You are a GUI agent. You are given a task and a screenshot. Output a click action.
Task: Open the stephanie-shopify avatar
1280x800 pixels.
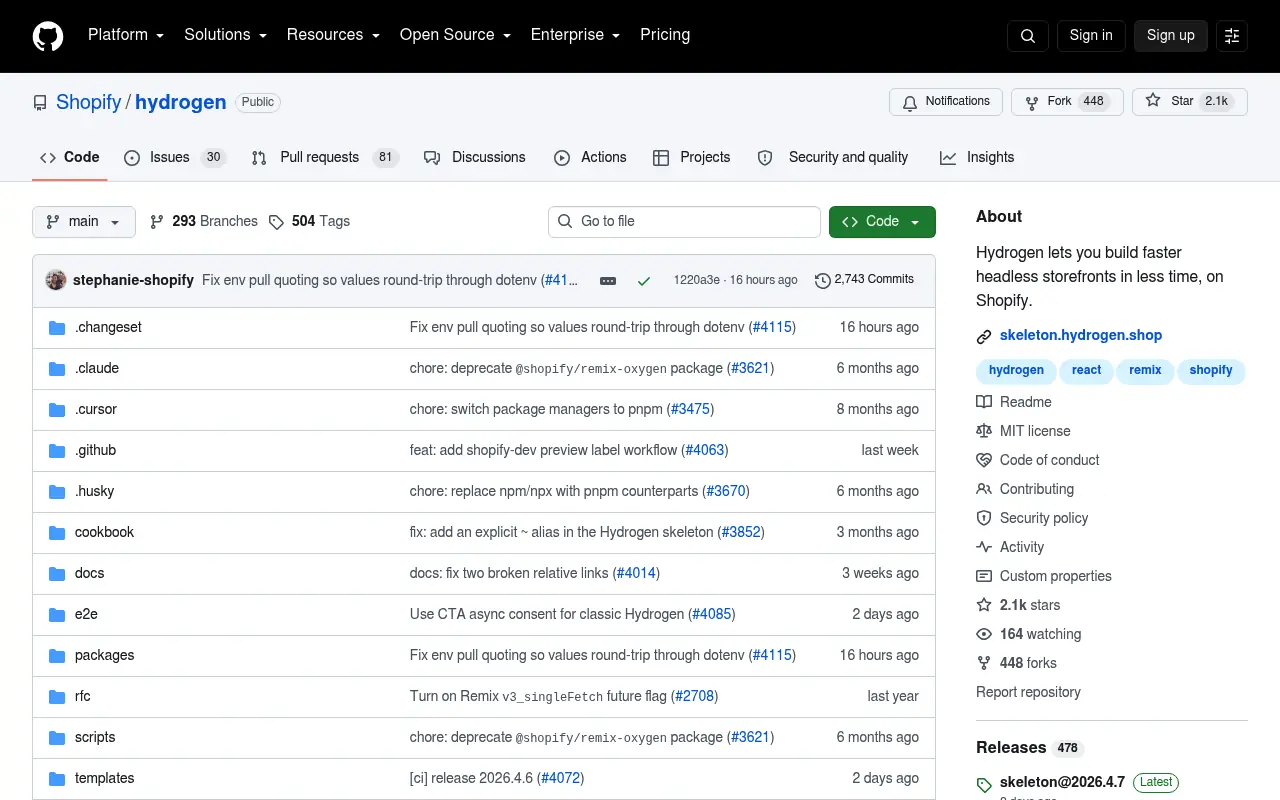[56, 280]
